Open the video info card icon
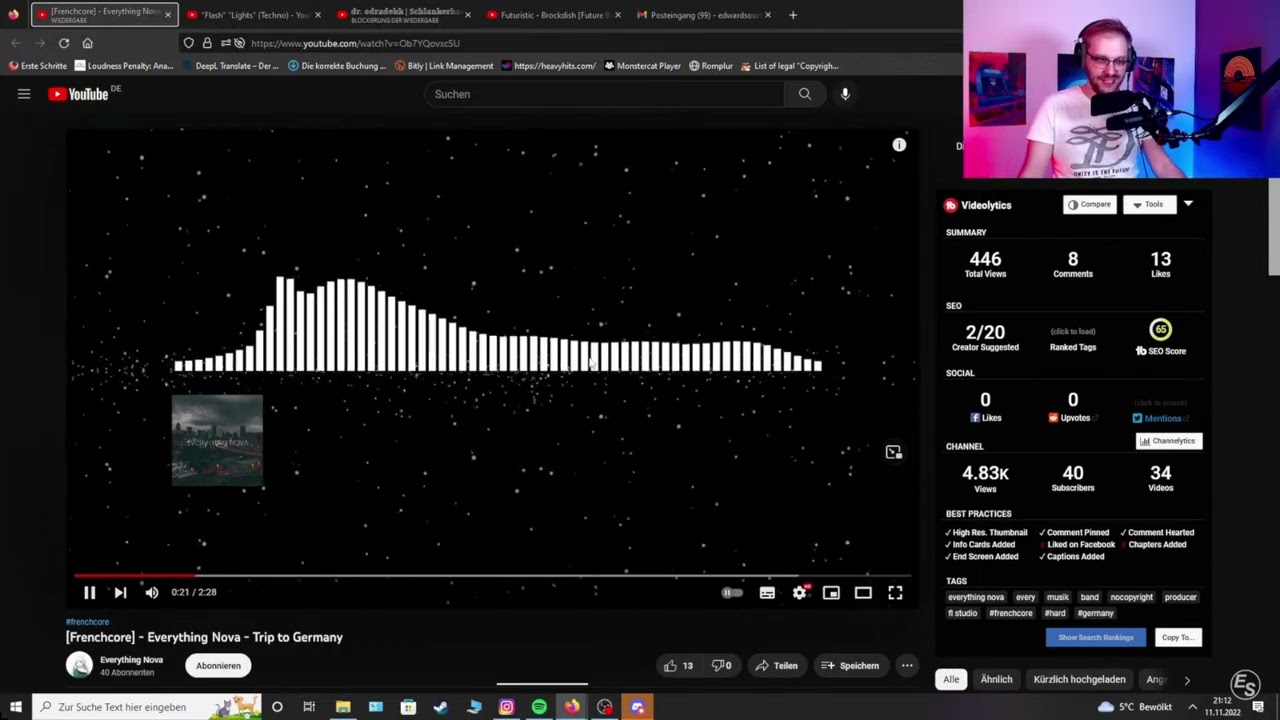1280x720 pixels. point(899,145)
